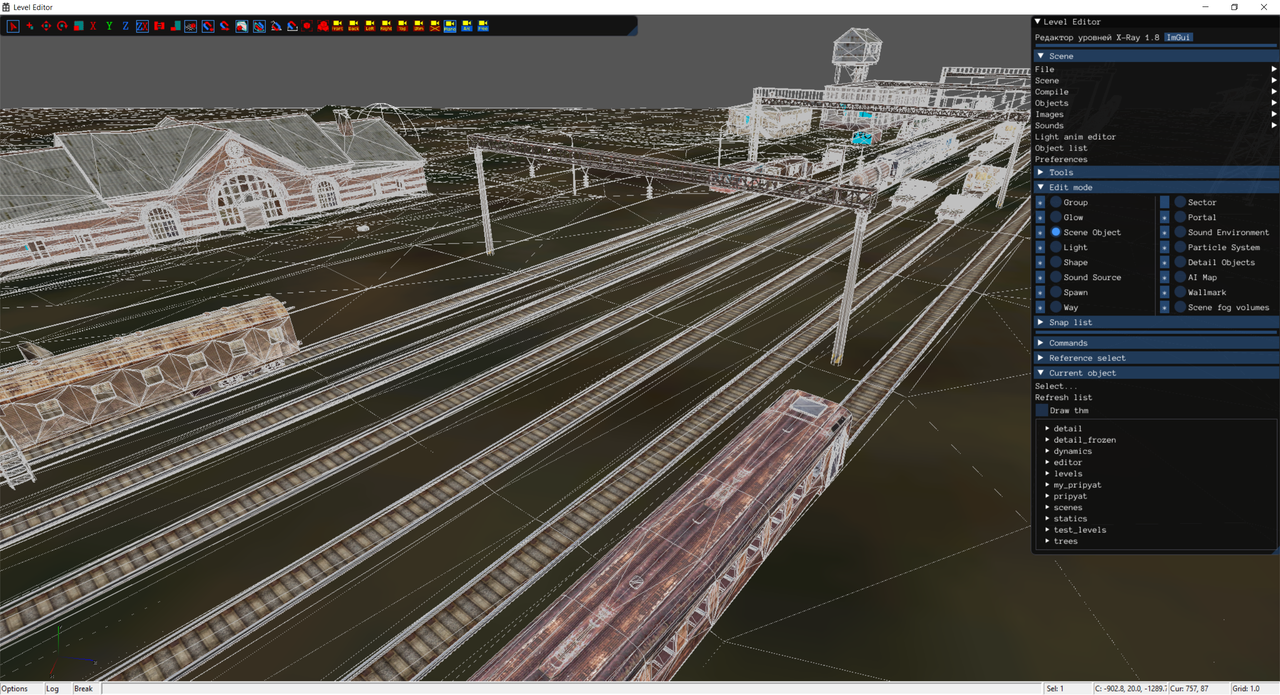Lock to red X axis
Screen dimensions: 1280x695
point(93,26)
